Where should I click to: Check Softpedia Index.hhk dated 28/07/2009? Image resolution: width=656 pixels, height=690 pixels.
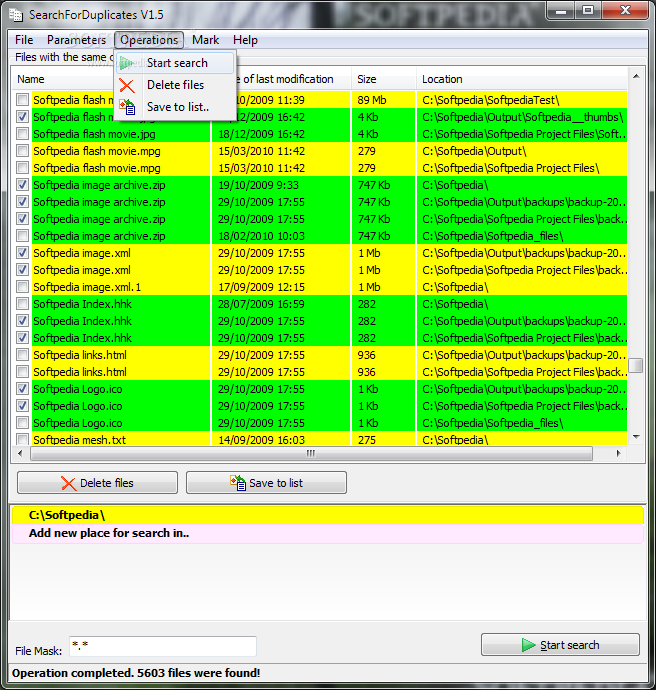click(22, 304)
